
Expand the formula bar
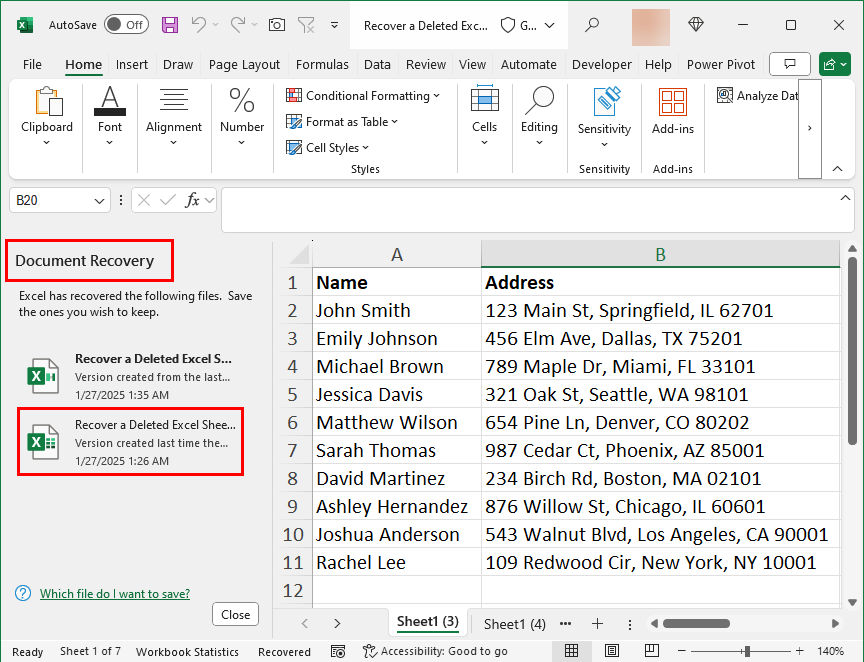click(845, 197)
